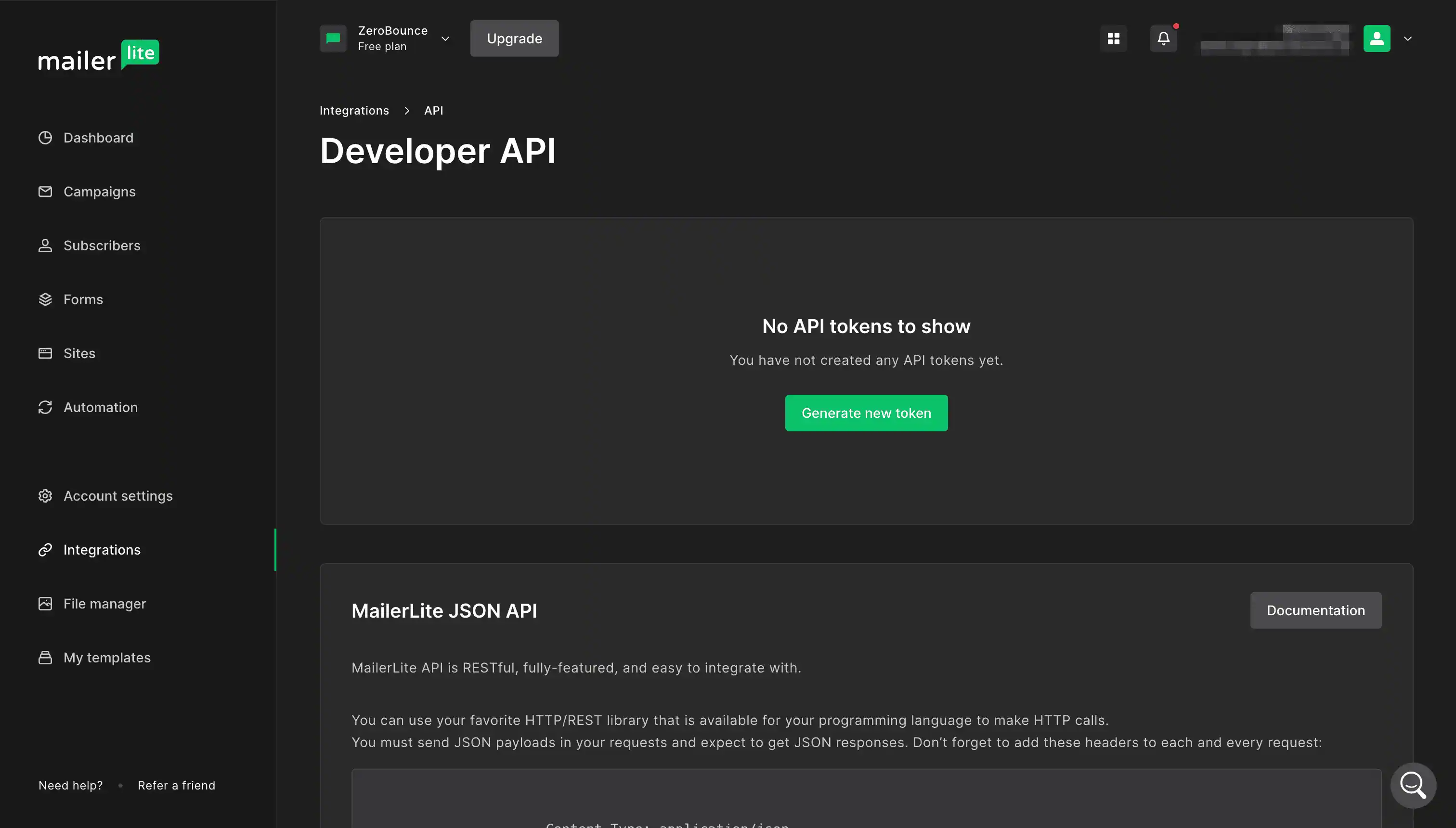The height and width of the screenshot is (828, 1456).
Task: Click the Forms sidebar icon
Action: coord(45,299)
